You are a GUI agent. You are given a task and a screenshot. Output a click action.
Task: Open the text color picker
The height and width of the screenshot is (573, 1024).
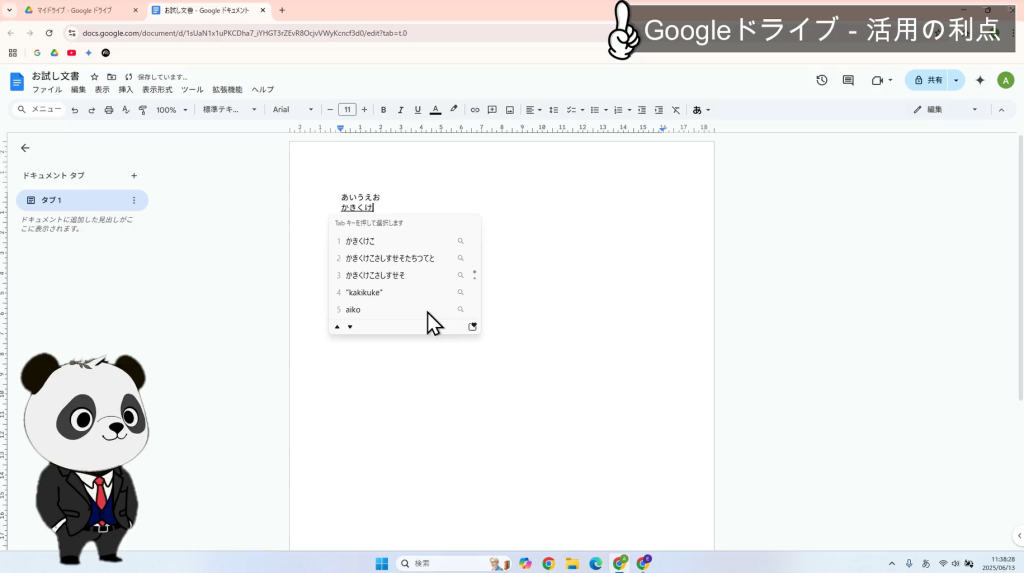[435, 110]
